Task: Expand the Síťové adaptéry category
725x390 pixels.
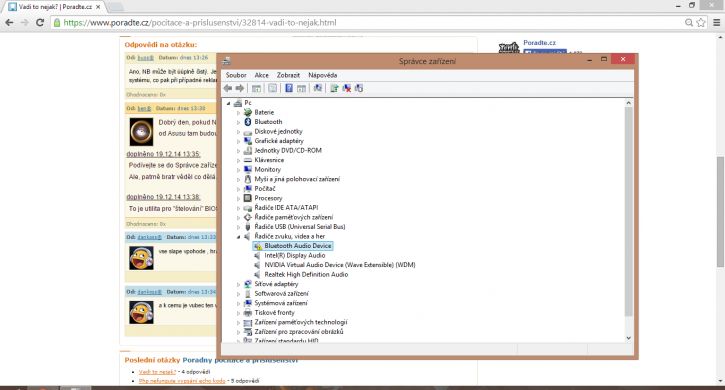Action: (x=239, y=284)
